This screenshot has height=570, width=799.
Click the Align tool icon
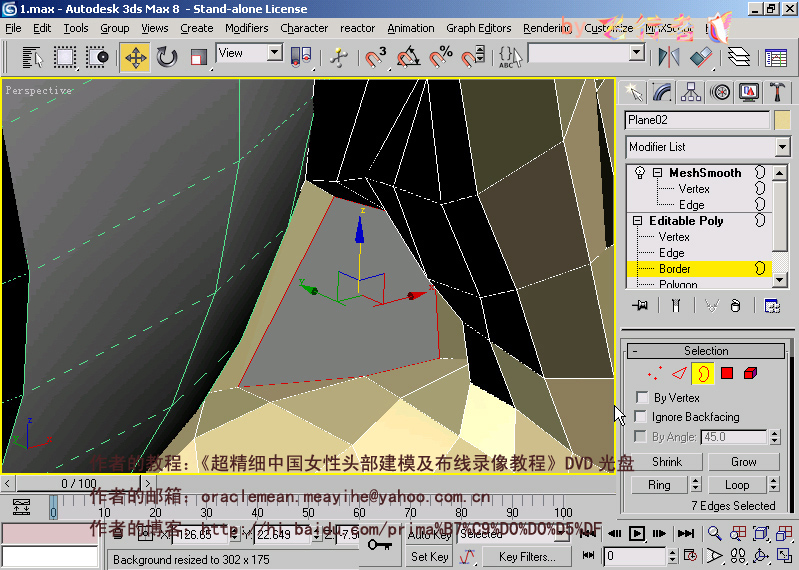pyautogui.click(x=701, y=57)
